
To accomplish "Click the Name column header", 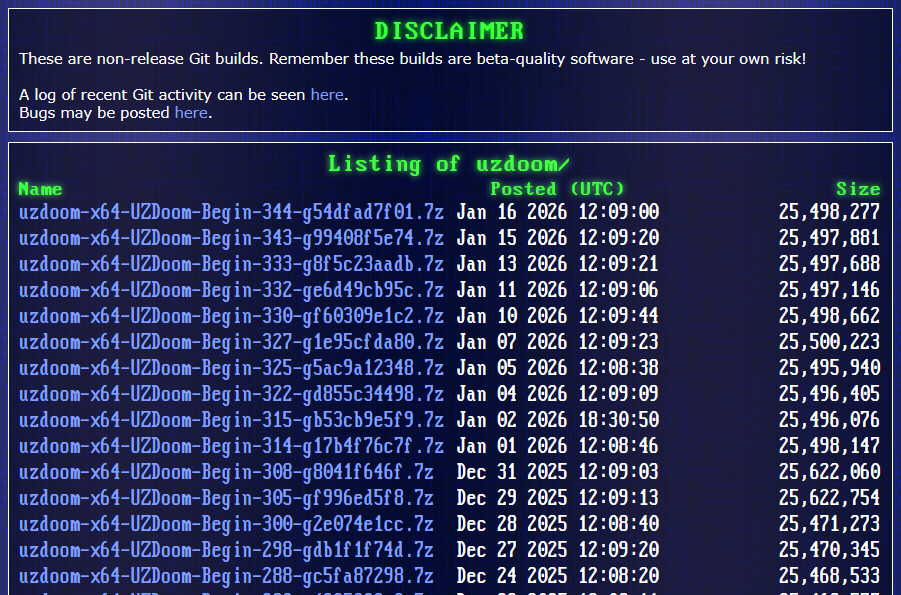I will pyautogui.click(x=40, y=189).
